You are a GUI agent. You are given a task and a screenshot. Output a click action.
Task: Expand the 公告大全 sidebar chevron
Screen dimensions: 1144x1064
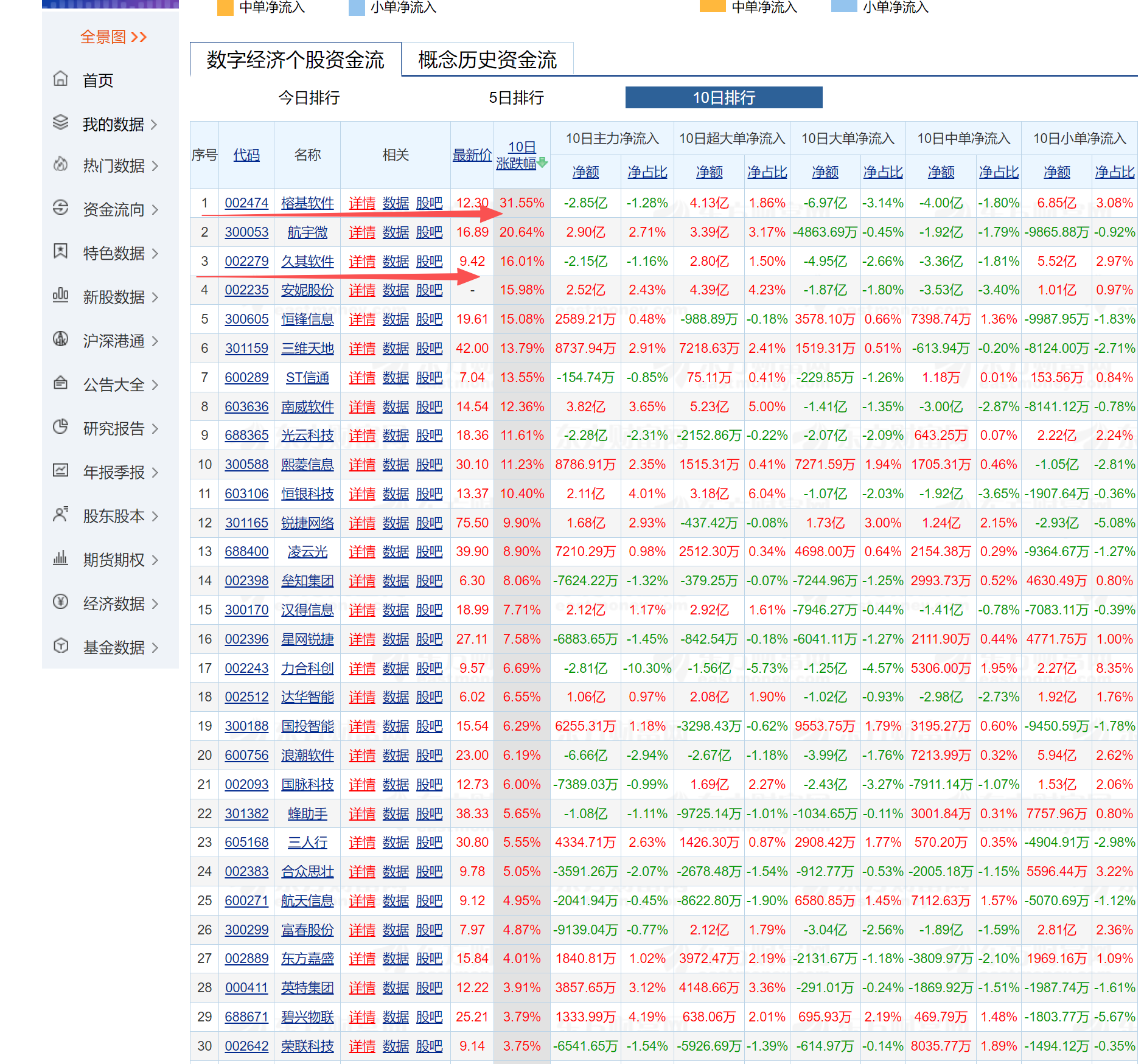point(154,385)
